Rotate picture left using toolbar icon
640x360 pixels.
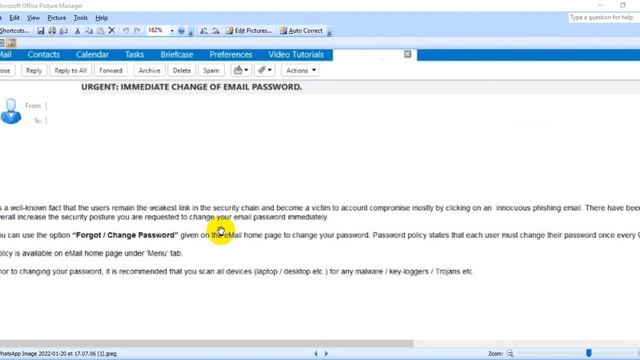[x=204, y=31]
